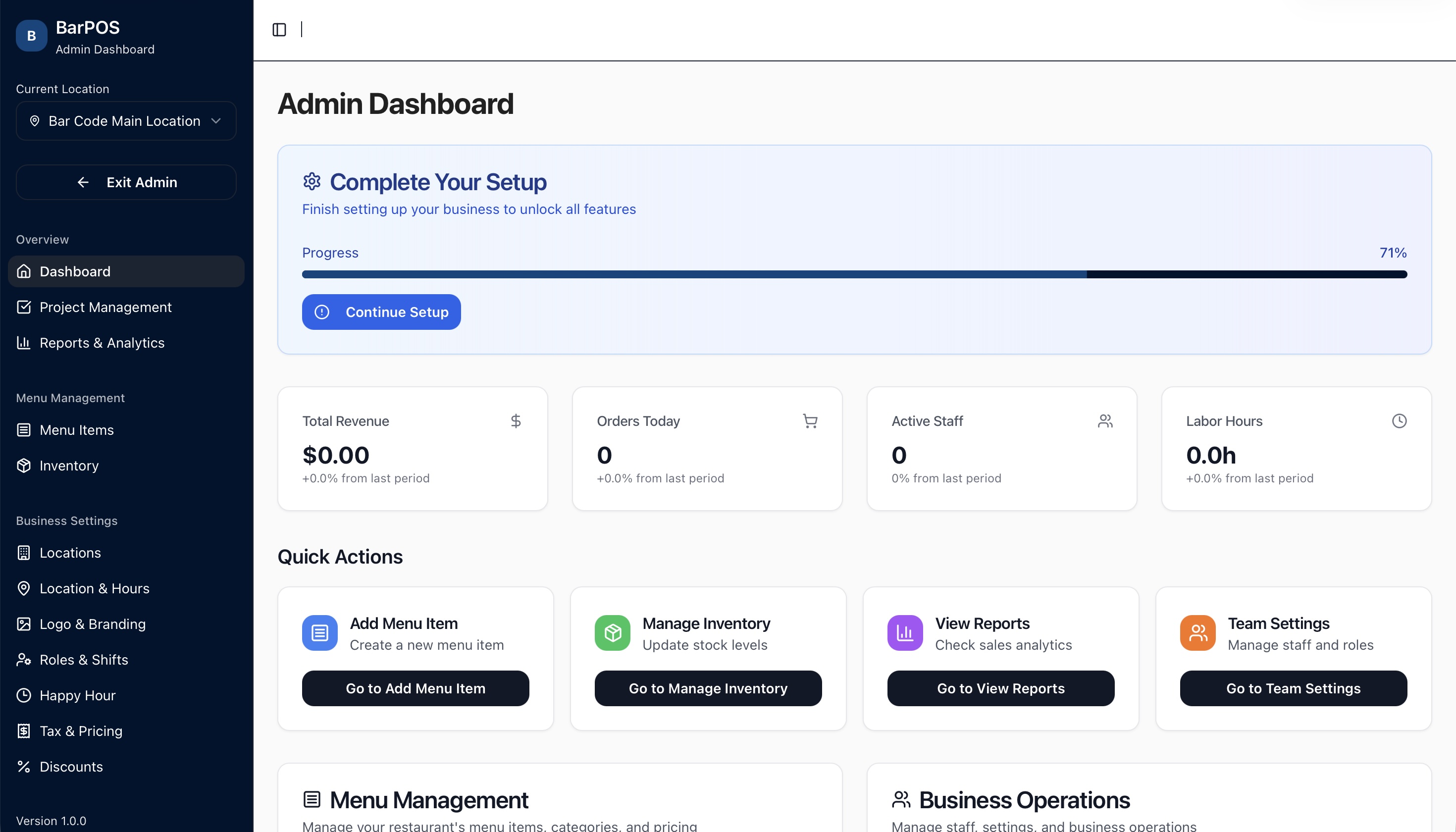The height and width of the screenshot is (832, 1456).
Task: Click Go to Add Menu Item
Action: click(x=416, y=688)
